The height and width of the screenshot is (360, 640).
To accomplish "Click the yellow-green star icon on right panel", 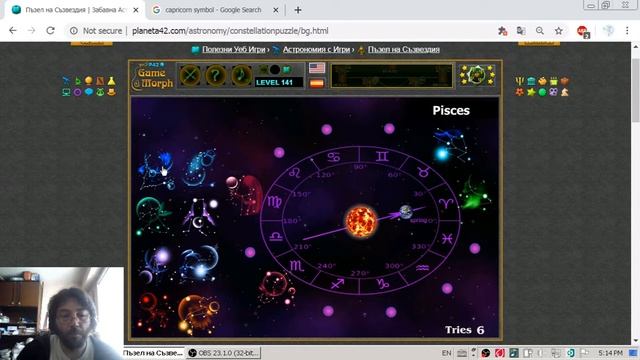I will pyautogui.click(x=531, y=92).
